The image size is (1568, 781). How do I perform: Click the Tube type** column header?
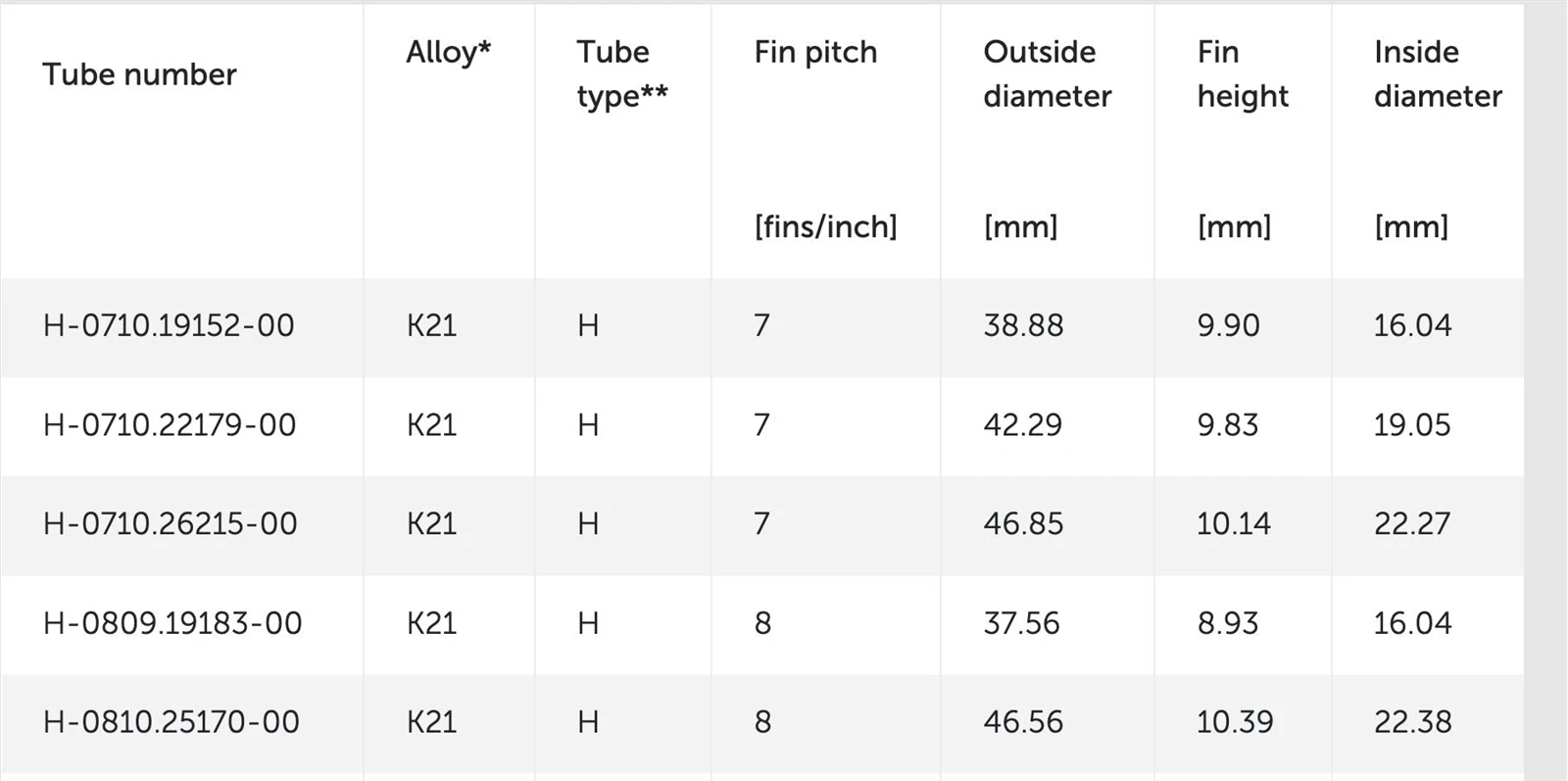pyautogui.click(x=622, y=73)
